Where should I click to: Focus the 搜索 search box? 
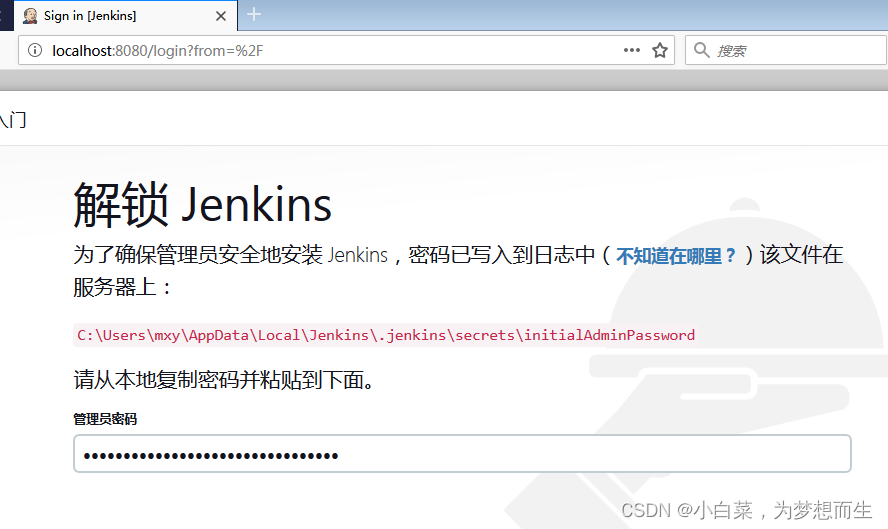coord(785,50)
